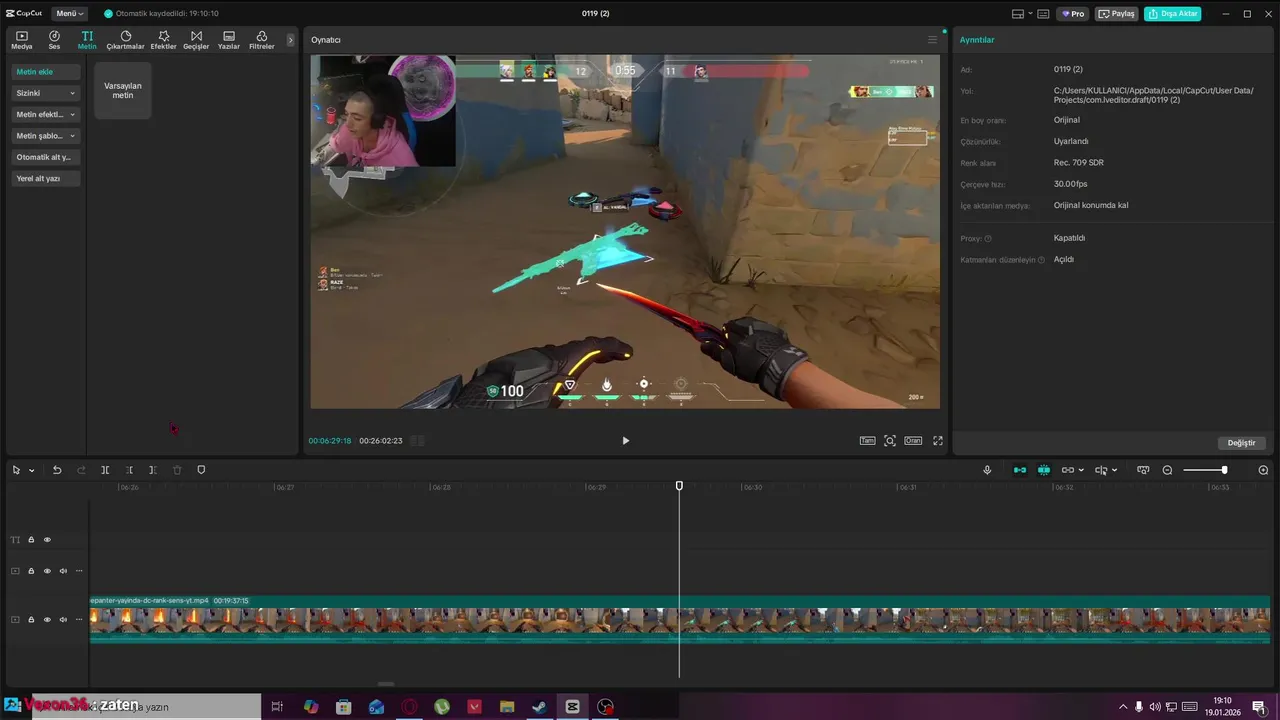Add a marker shield icon
This screenshot has width=1280, height=720.
coord(201,470)
